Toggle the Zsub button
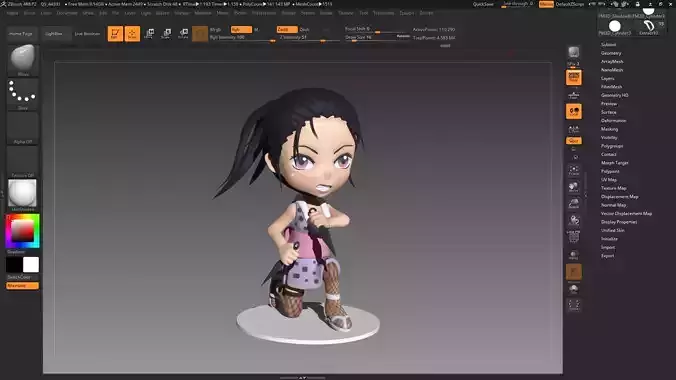This screenshot has height=380, width=676. [304, 29]
